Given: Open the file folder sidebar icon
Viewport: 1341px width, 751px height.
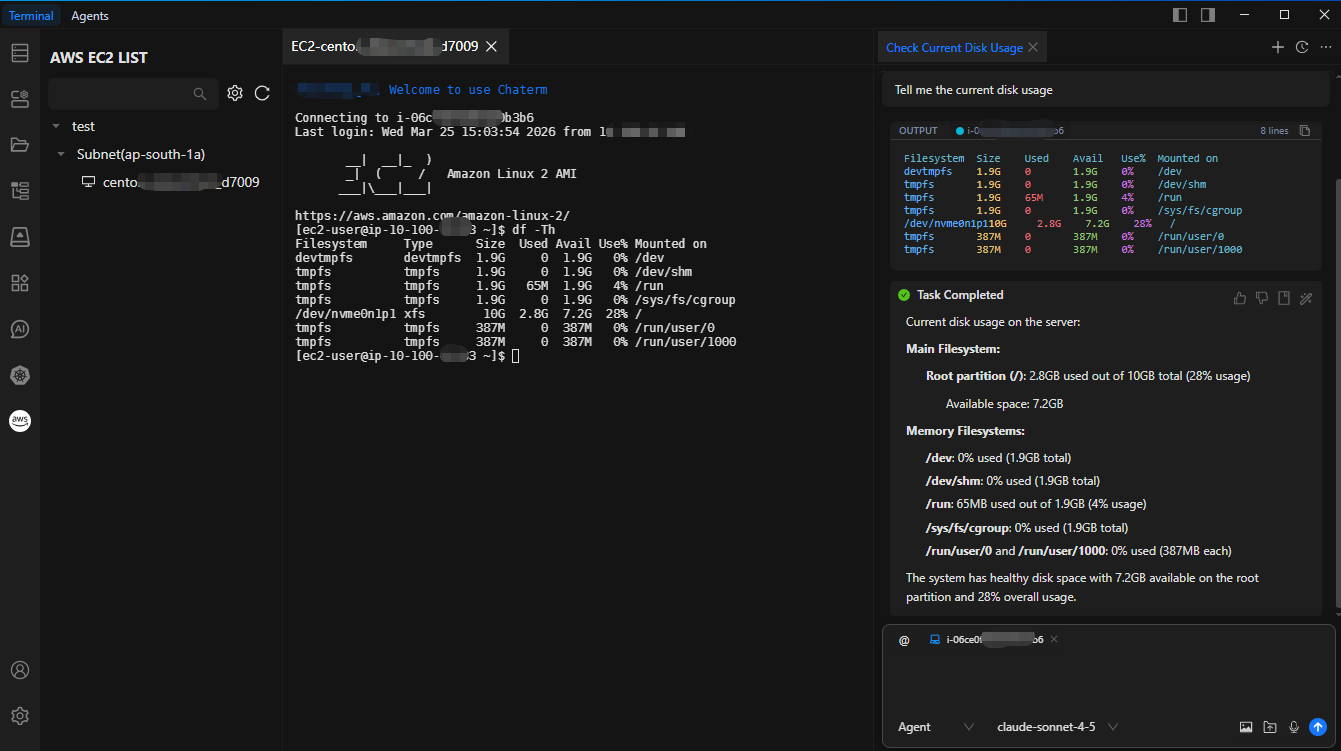Looking at the screenshot, I should click(20, 144).
